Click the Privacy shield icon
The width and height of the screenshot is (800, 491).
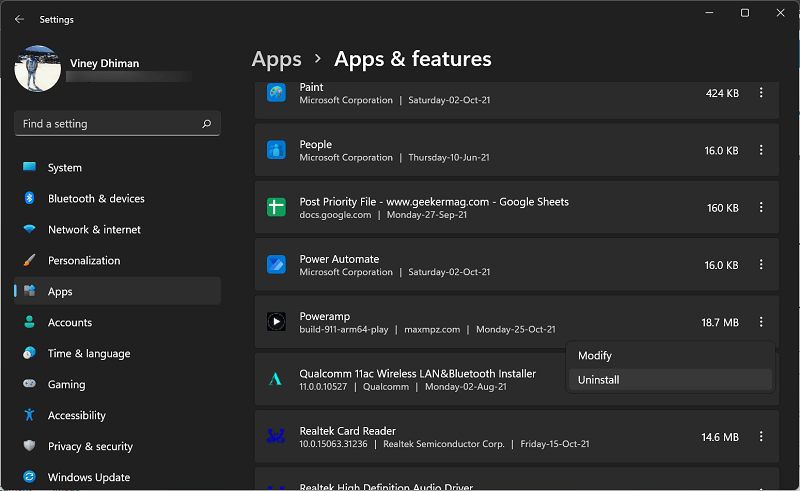(30, 446)
